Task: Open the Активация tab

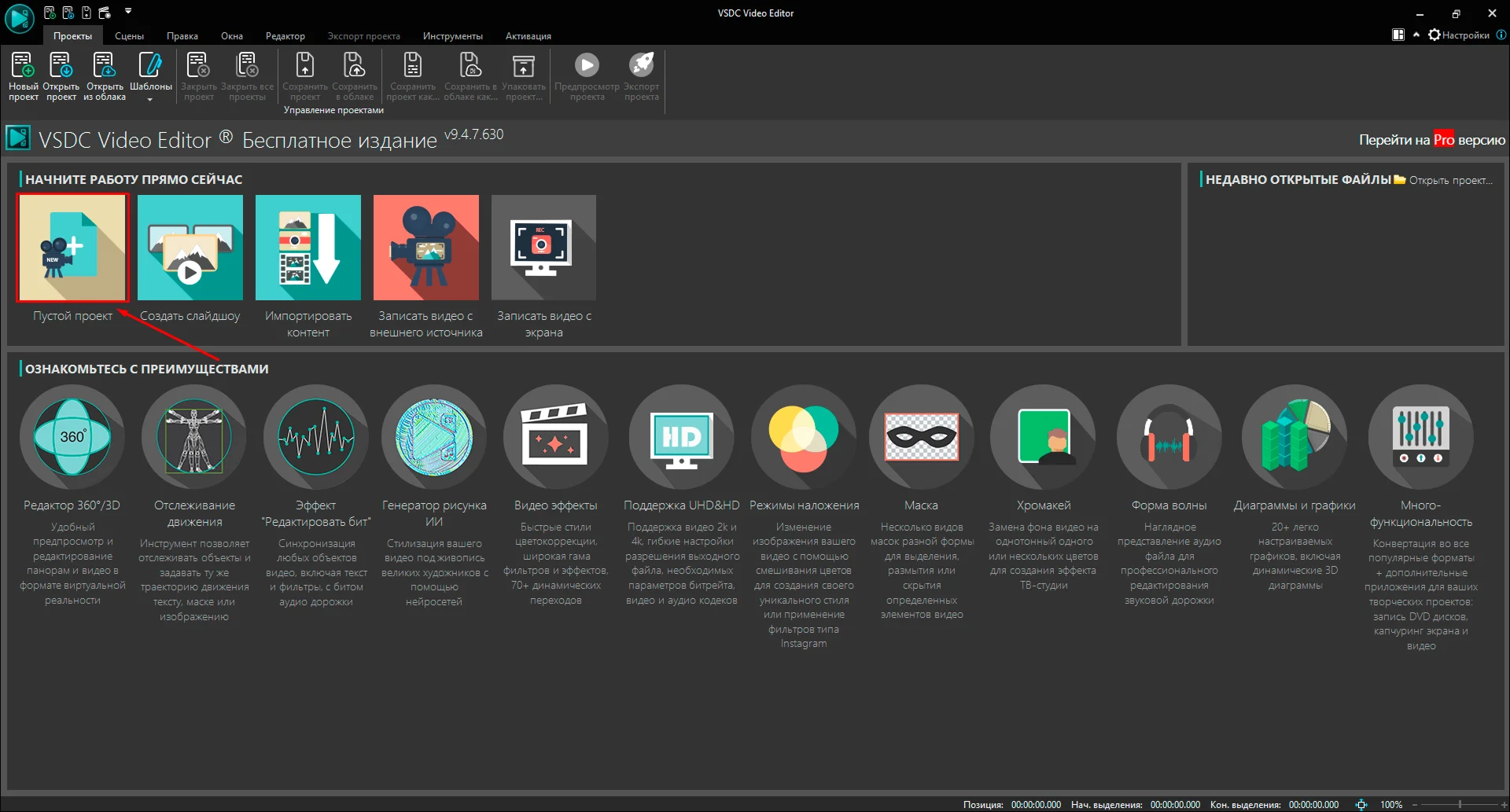Action: point(528,36)
